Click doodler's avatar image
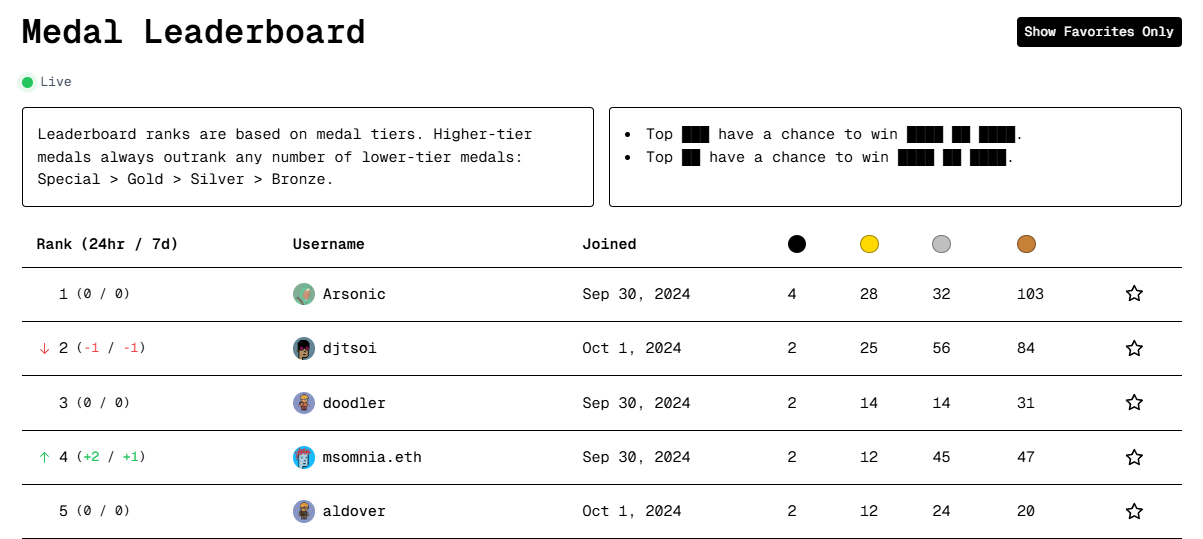1203x539 pixels. (x=304, y=403)
